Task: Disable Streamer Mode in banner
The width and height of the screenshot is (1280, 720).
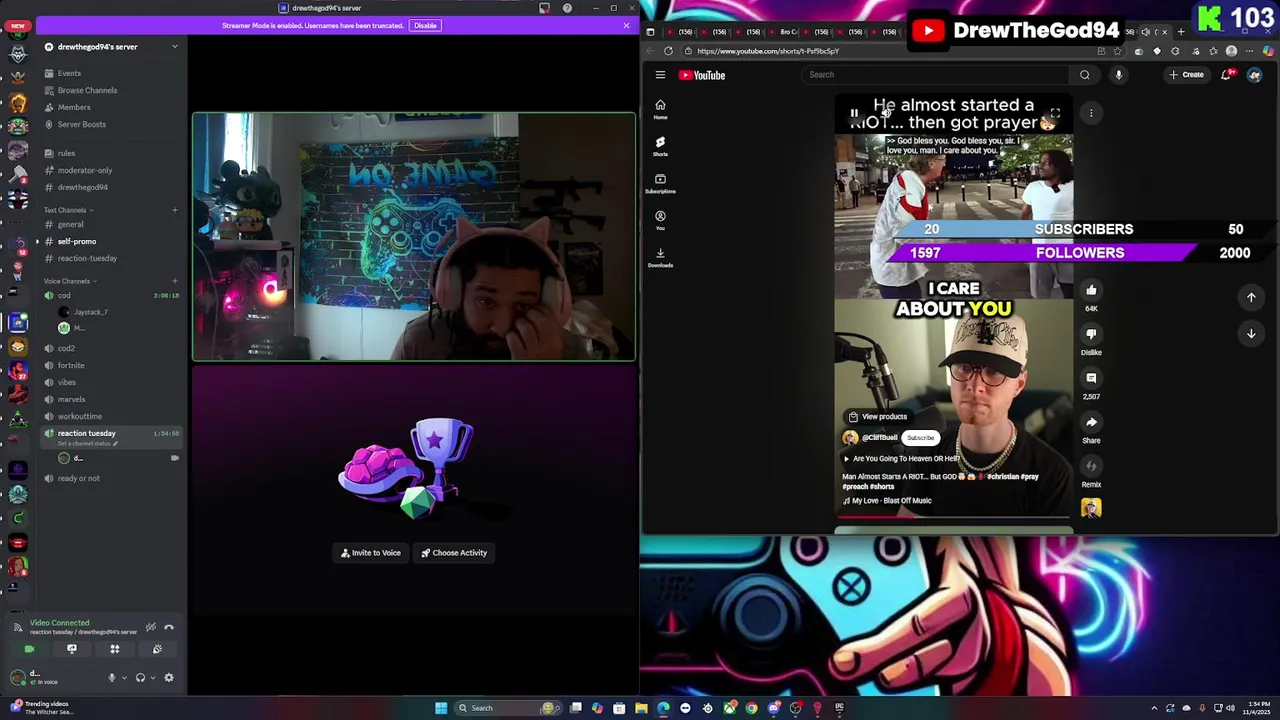Action: 426,25
